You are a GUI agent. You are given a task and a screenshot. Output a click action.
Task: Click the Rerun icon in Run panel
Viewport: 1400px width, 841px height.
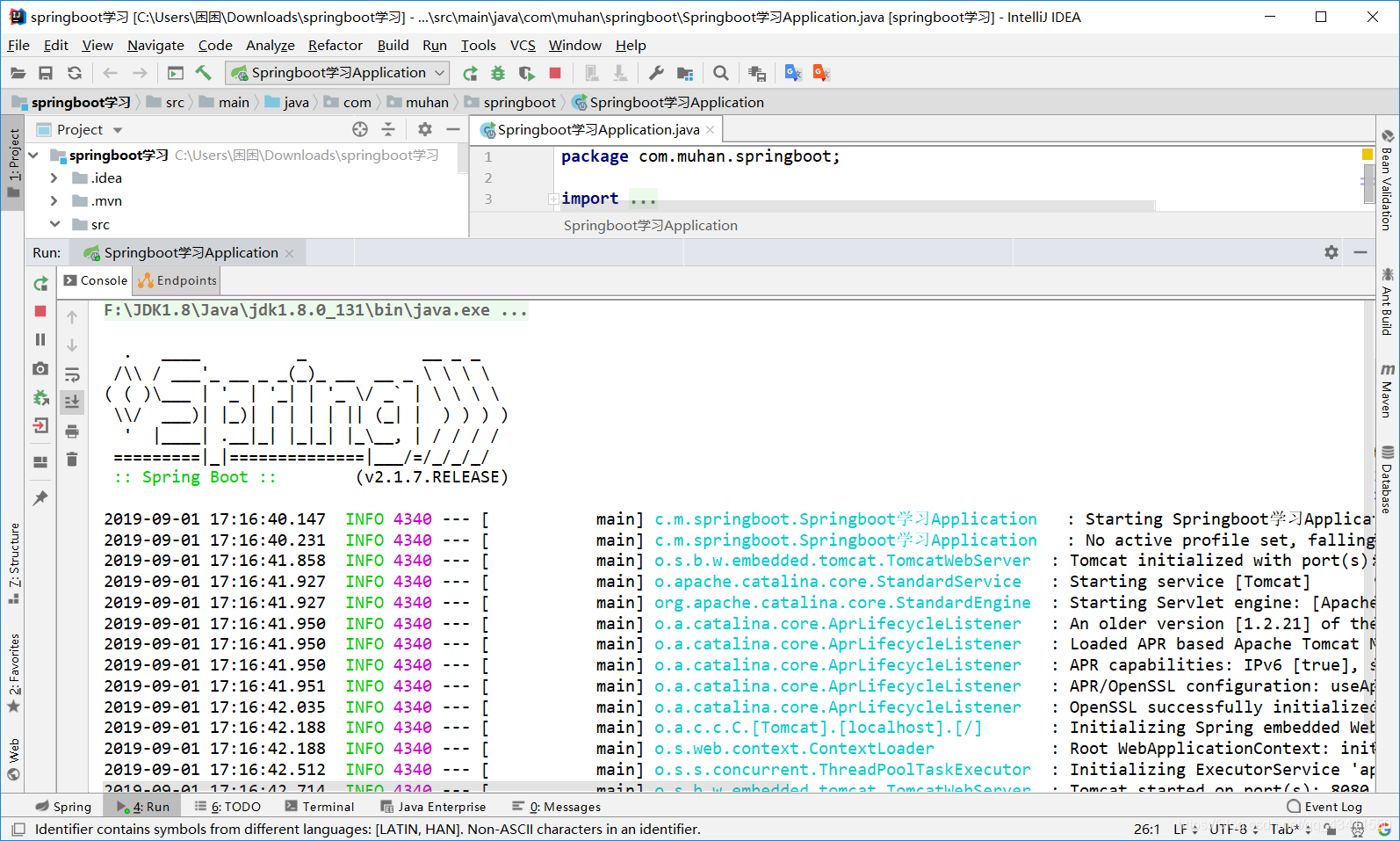point(40,284)
